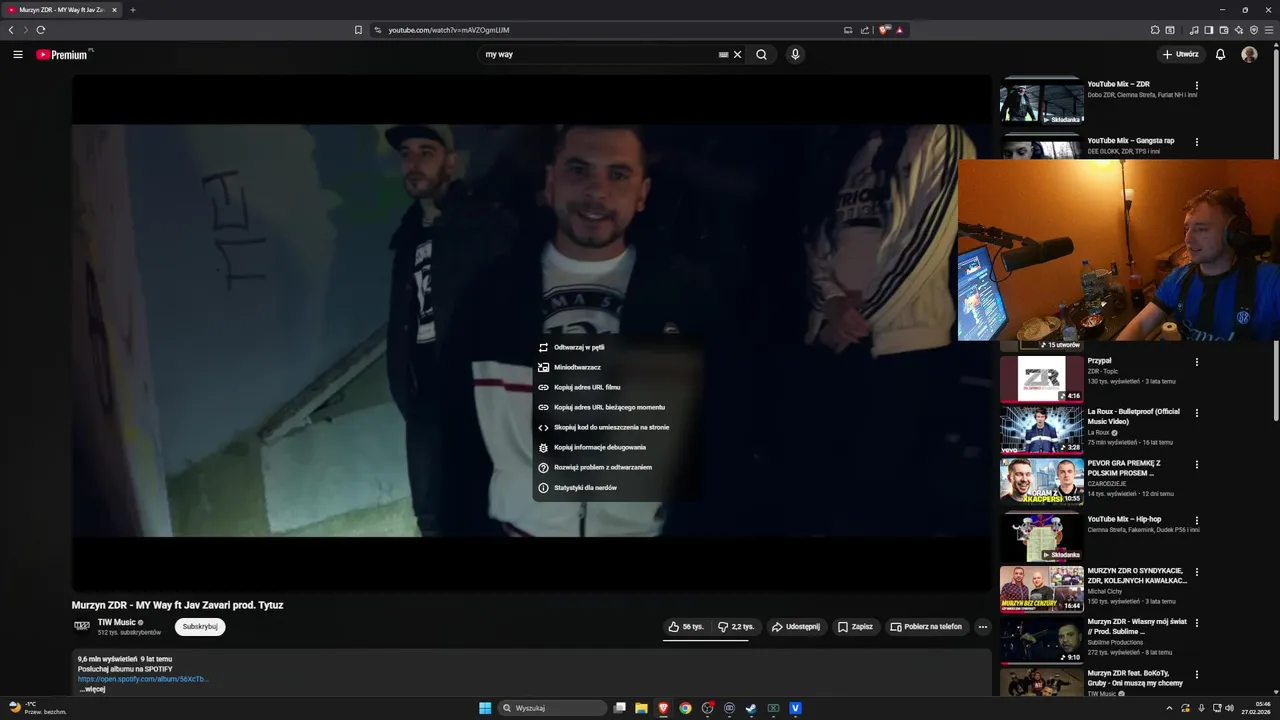The image size is (1280, 720).
Task: Open the account avatar menu
Action: pyautogui.click(x=1249, y=55)
